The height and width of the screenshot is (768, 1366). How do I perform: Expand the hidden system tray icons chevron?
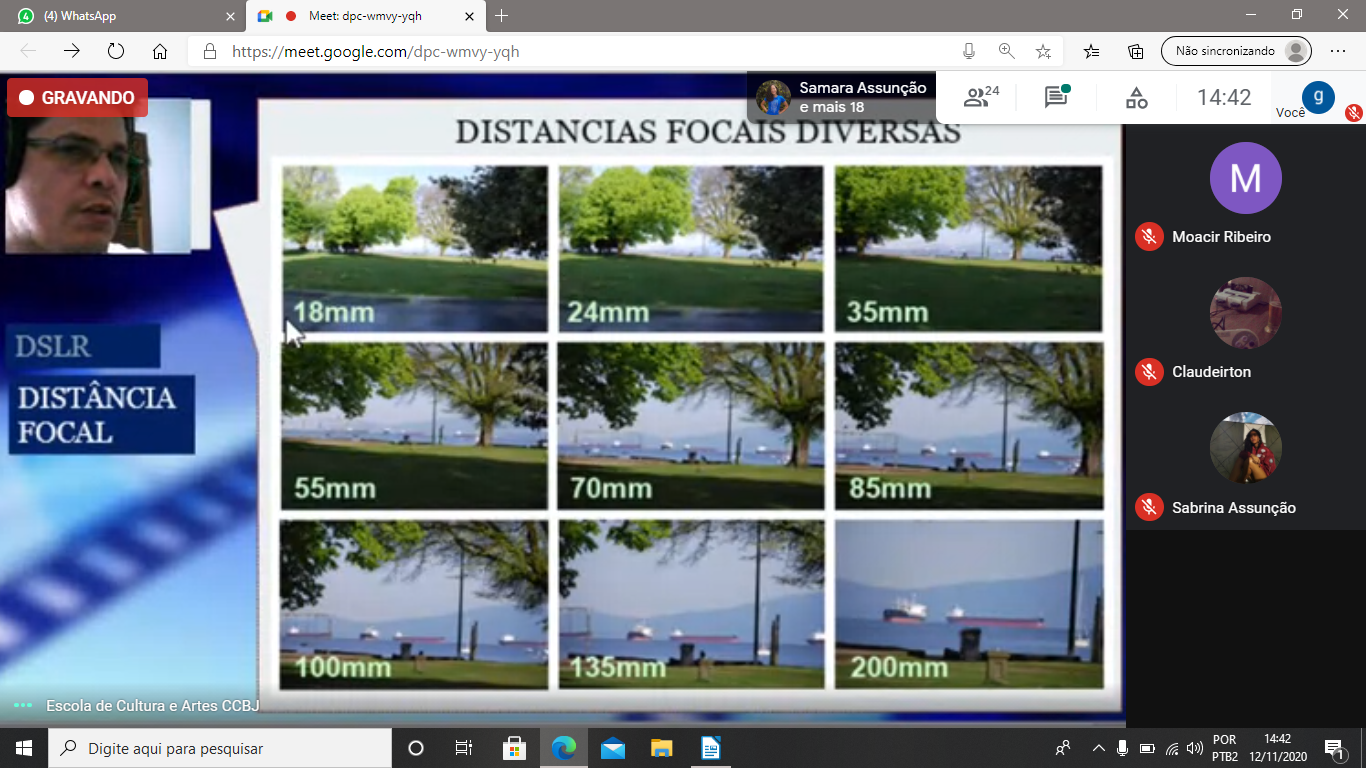pos(1098,748)
